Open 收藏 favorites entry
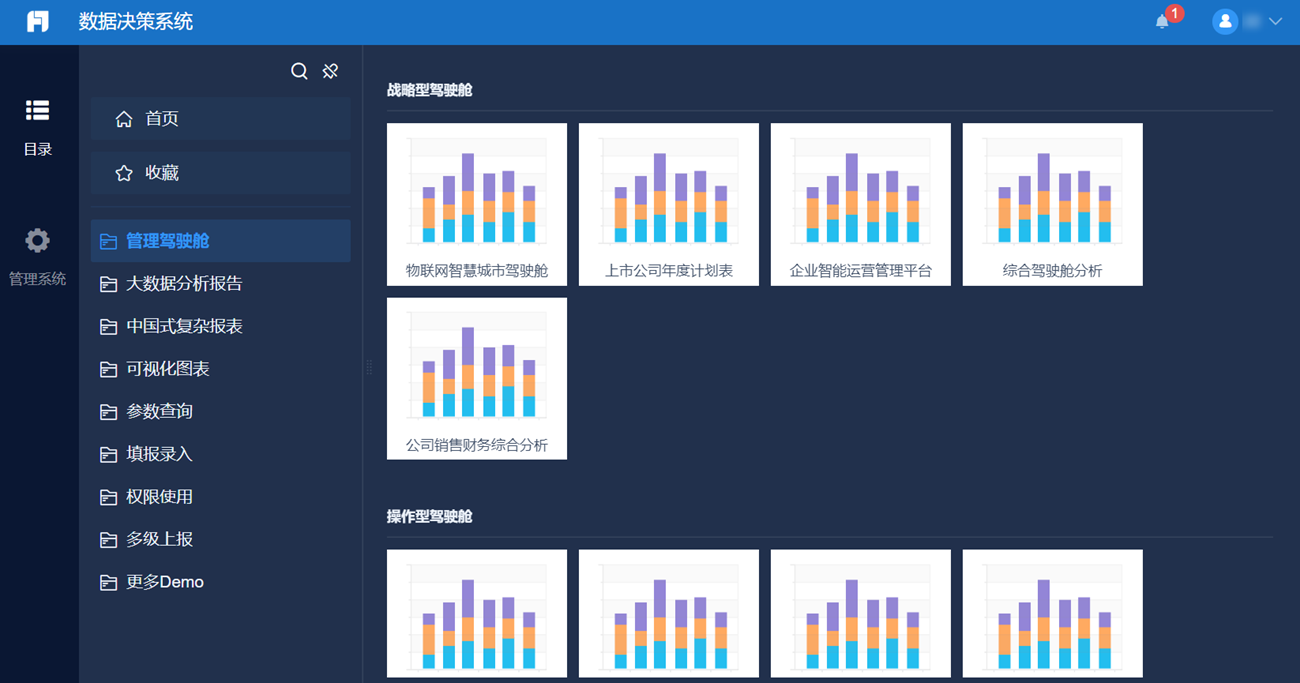1300x683 pixels. (220, 173)
